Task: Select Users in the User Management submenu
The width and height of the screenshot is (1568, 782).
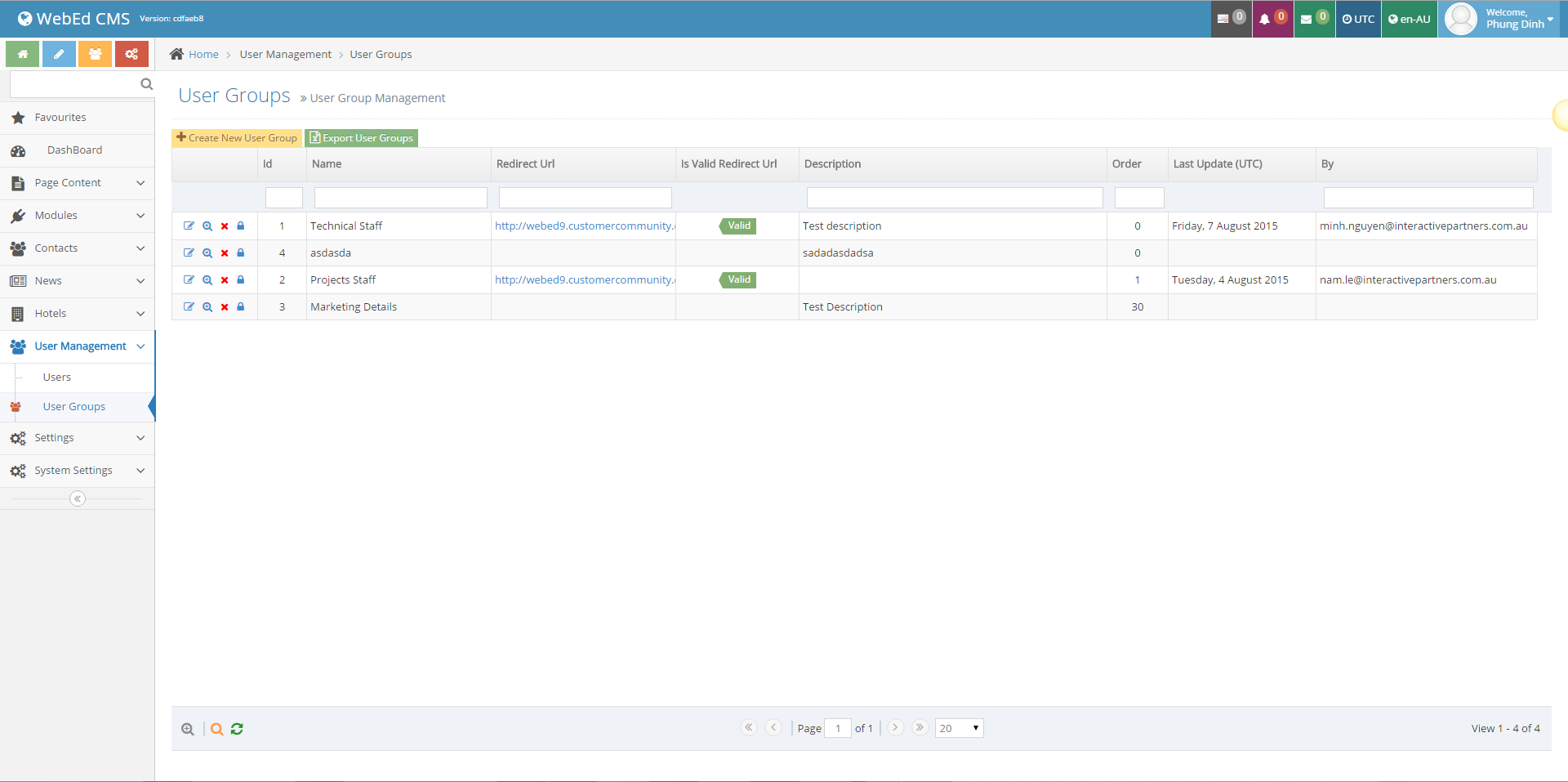Action: coord(57,378)
